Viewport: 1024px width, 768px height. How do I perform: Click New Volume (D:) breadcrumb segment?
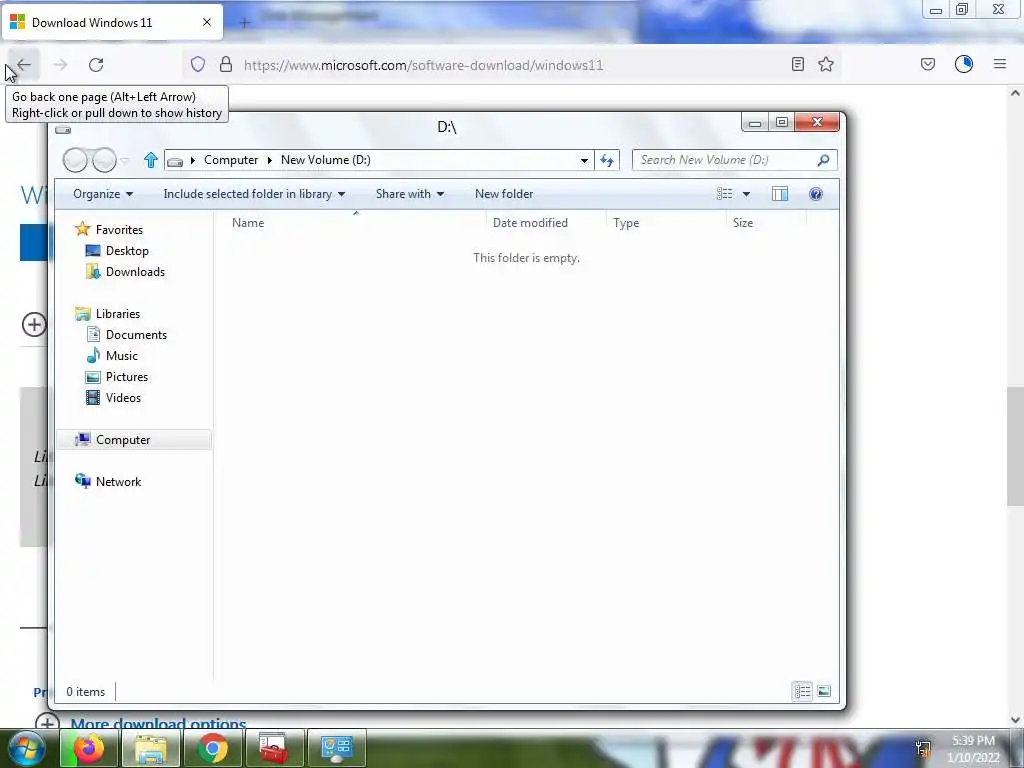pyautogui.click(x=325, y=160)
